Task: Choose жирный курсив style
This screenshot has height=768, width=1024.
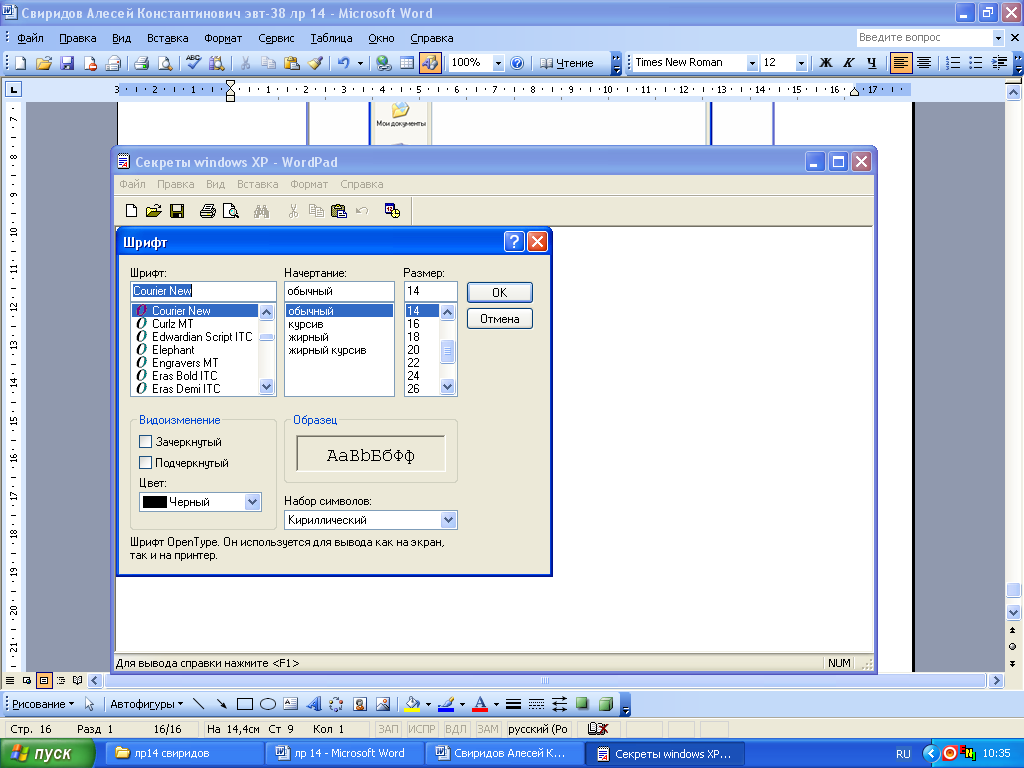Action: point(327,350)
